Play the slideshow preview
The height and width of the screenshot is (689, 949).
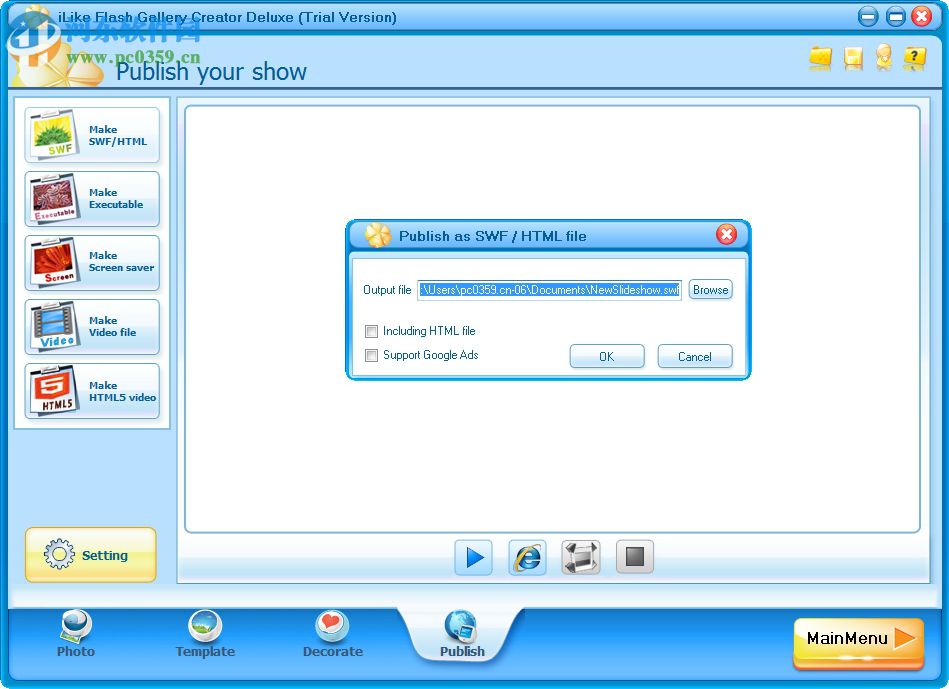click(473, 557)
